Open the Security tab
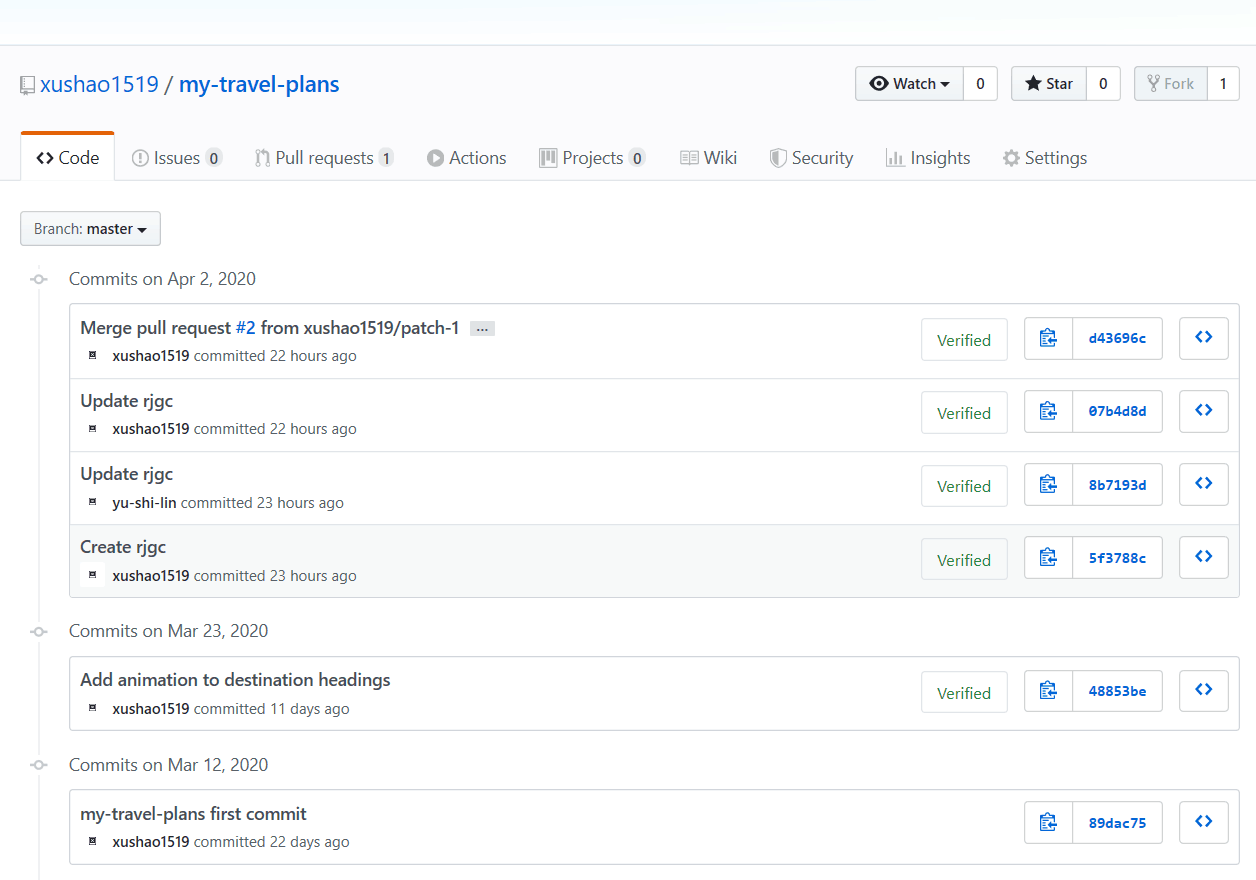The image size is (1256, 880). click(811, 158)
